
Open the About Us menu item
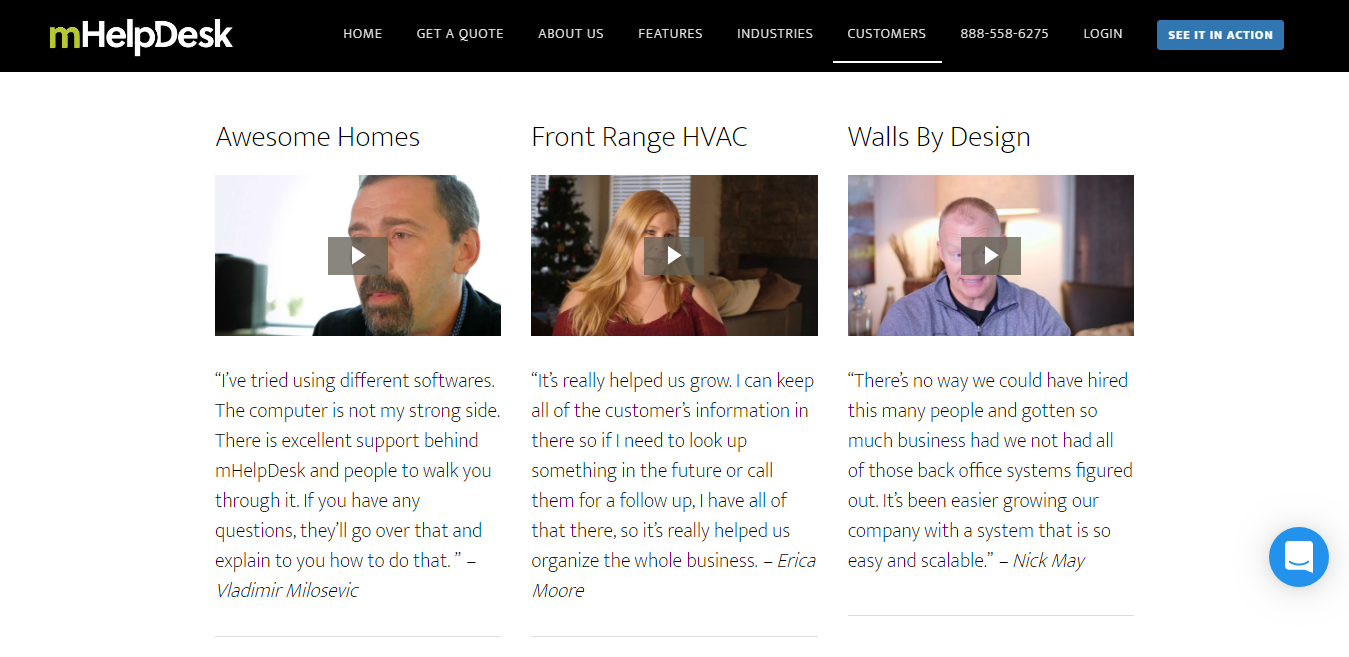(571, 34)
